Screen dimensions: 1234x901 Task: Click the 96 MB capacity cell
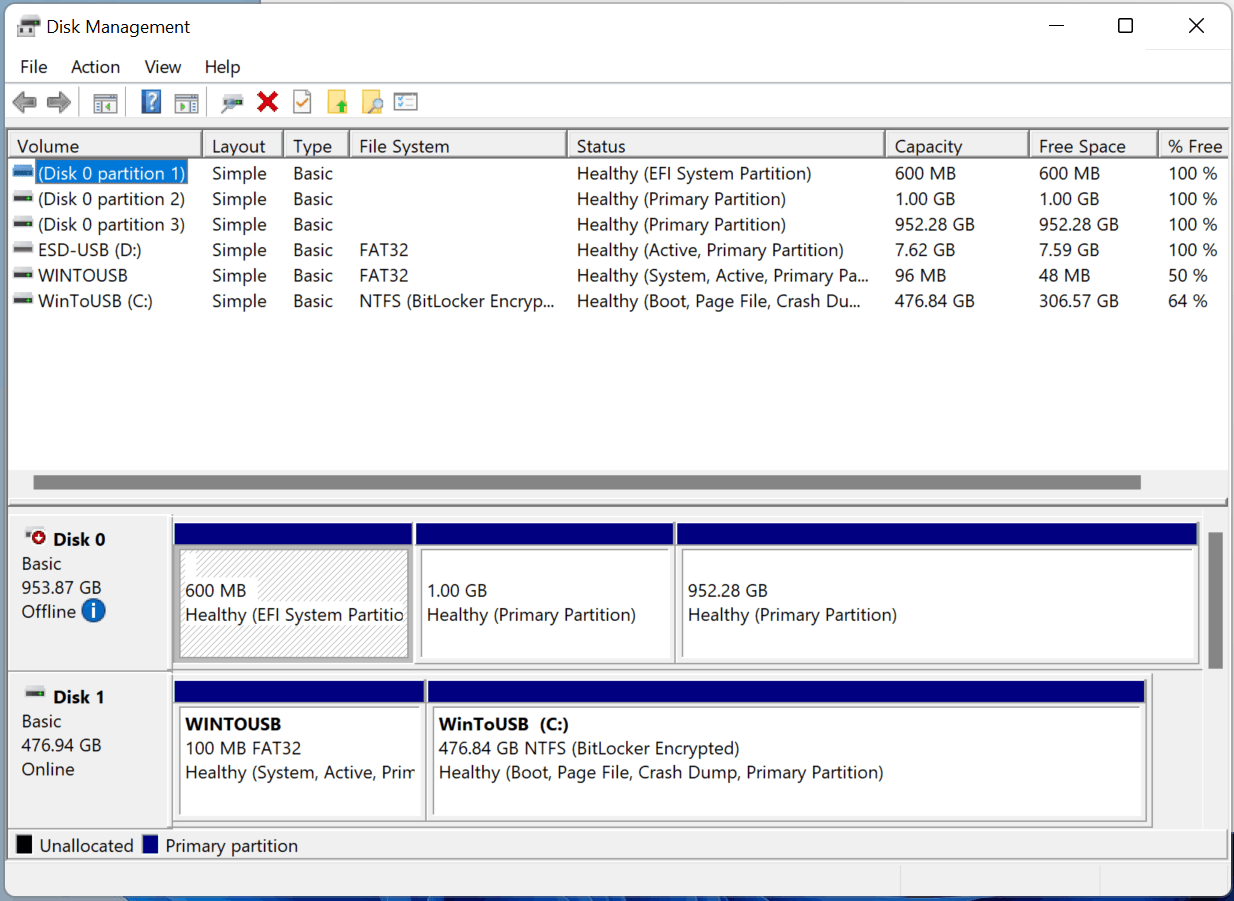click(x=922, y=275)
